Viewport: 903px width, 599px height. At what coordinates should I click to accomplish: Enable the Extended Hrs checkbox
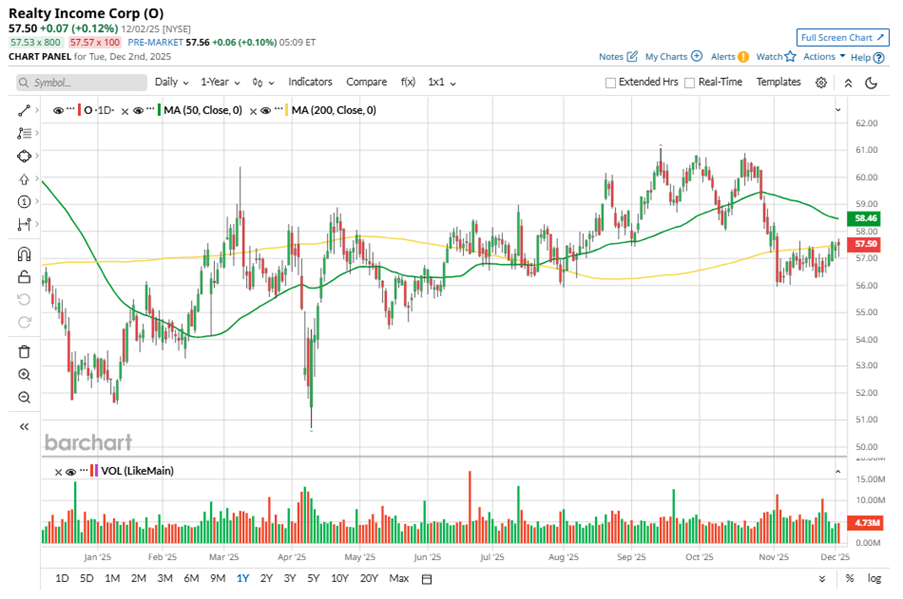point(610,83)
